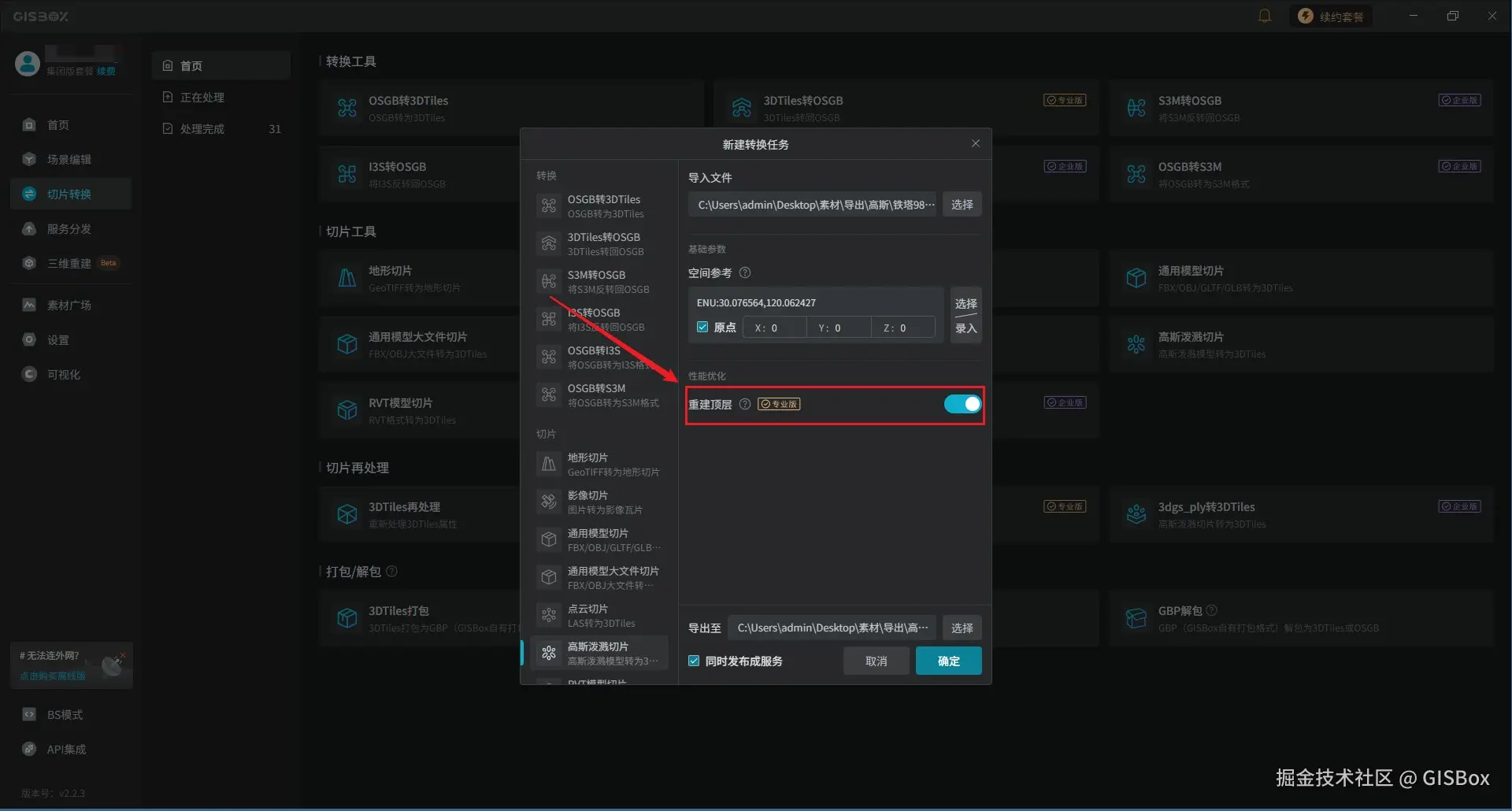This screenshot has width=1512, height=811.
Task: Click the 确定 button
Action: 949,661
